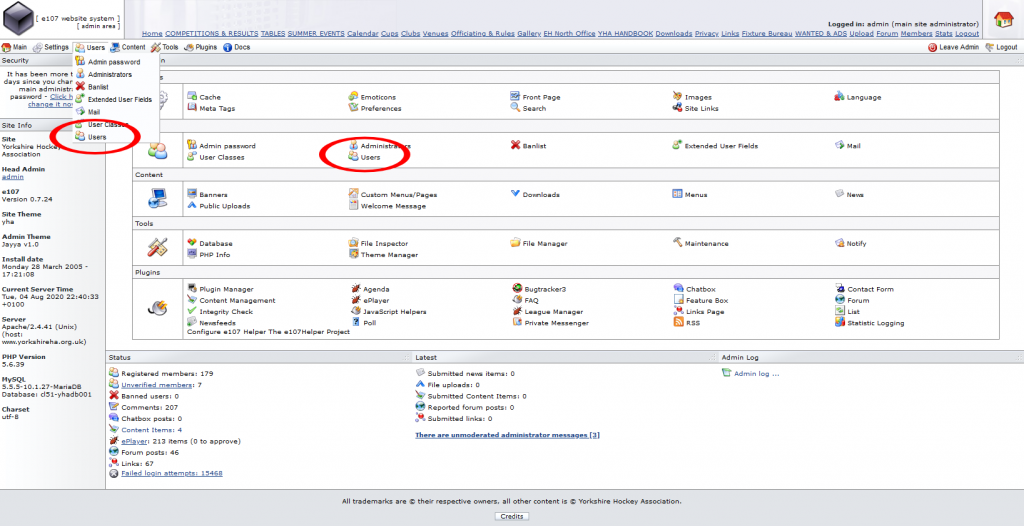The width and height of the screenshot is (1024, 526).
Task: Click Leave Admin in top bar
Action: [958, 47]
